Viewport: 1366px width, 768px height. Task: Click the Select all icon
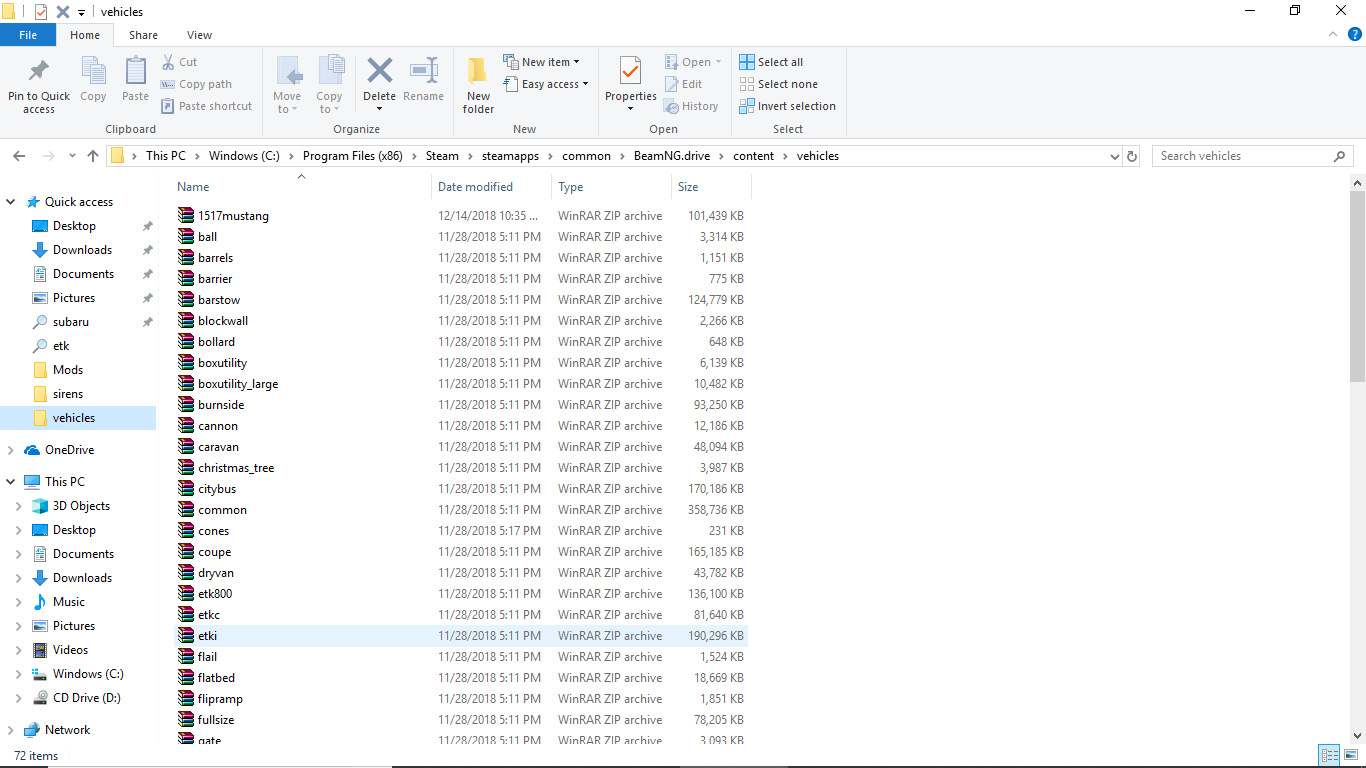point(747,62)
